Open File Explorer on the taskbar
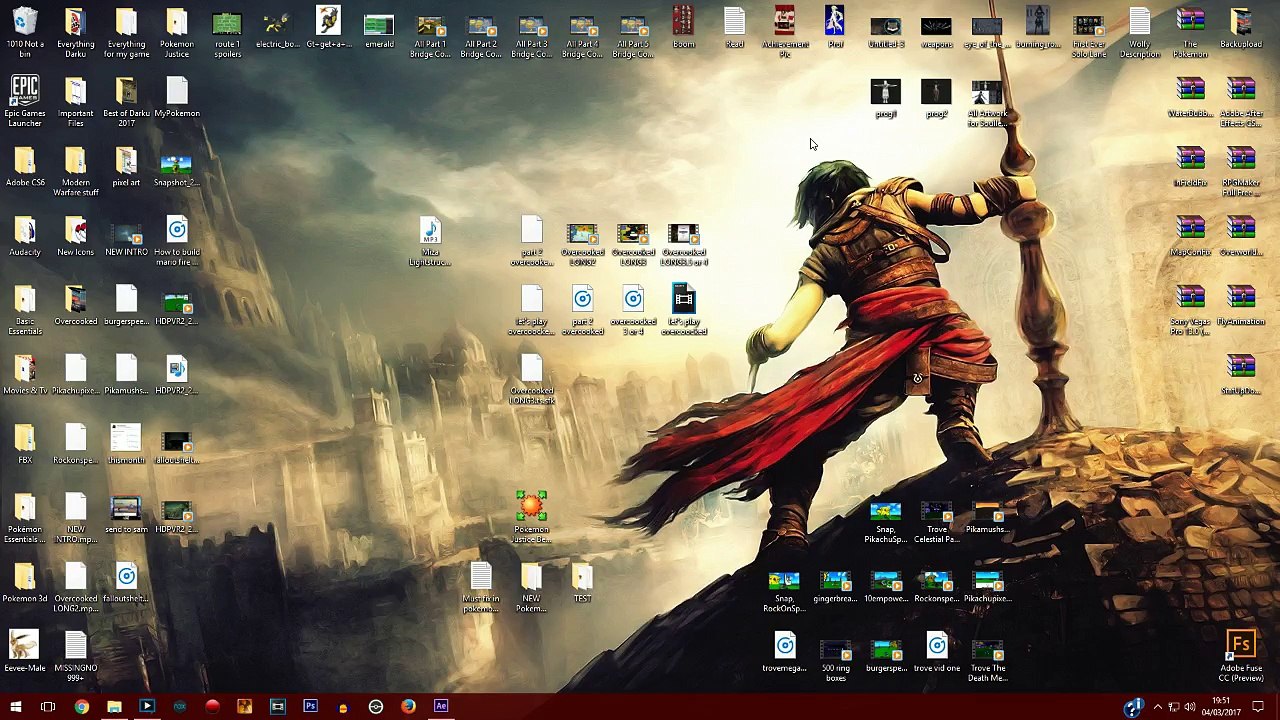The height and width of the screenshot is (720, 1280). click(114, 707)
